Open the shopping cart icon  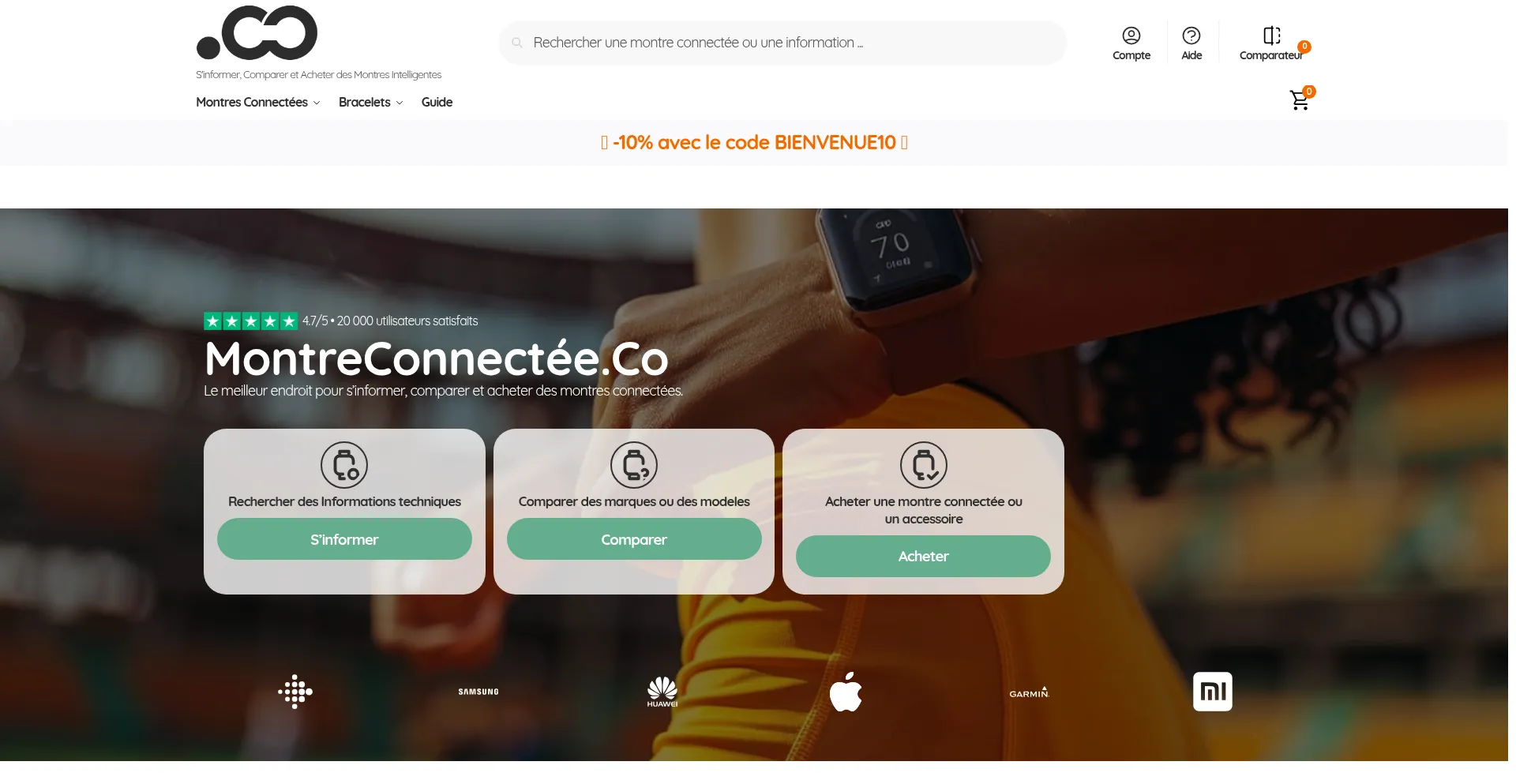coord(1299,100)
